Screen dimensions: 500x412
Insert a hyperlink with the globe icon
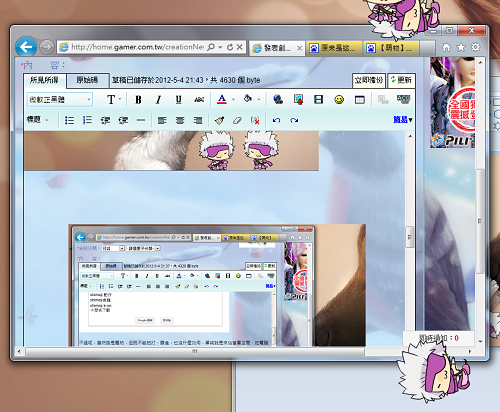click(x=278, y=99)
